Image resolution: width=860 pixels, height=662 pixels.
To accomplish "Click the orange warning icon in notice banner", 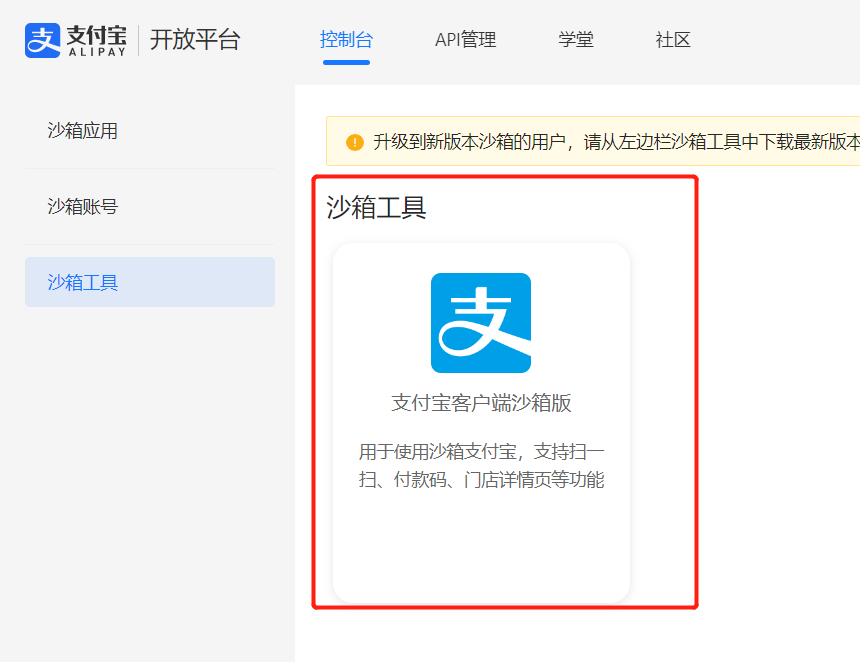I will click(355, 142).
